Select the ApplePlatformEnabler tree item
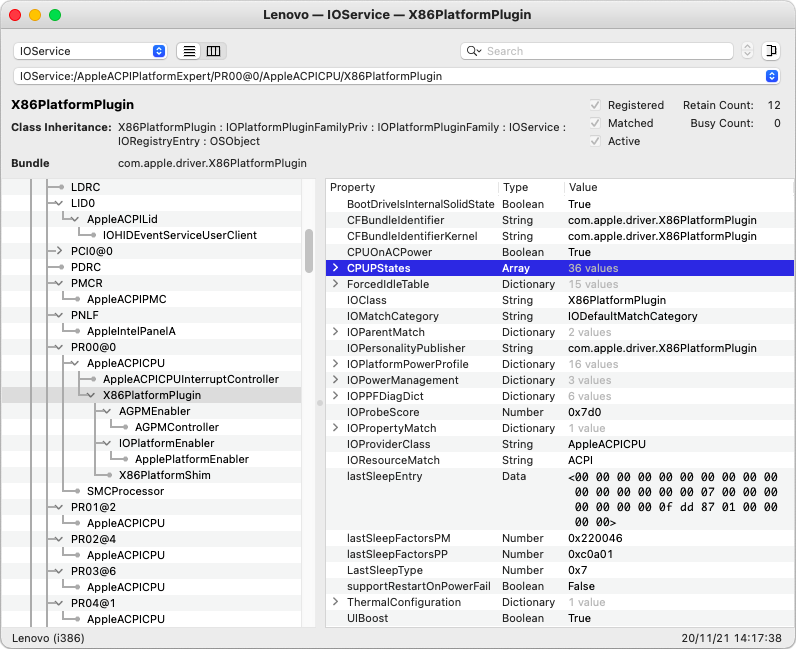Image resolution: width=796 pixels, height=649 pixels. 192,459
